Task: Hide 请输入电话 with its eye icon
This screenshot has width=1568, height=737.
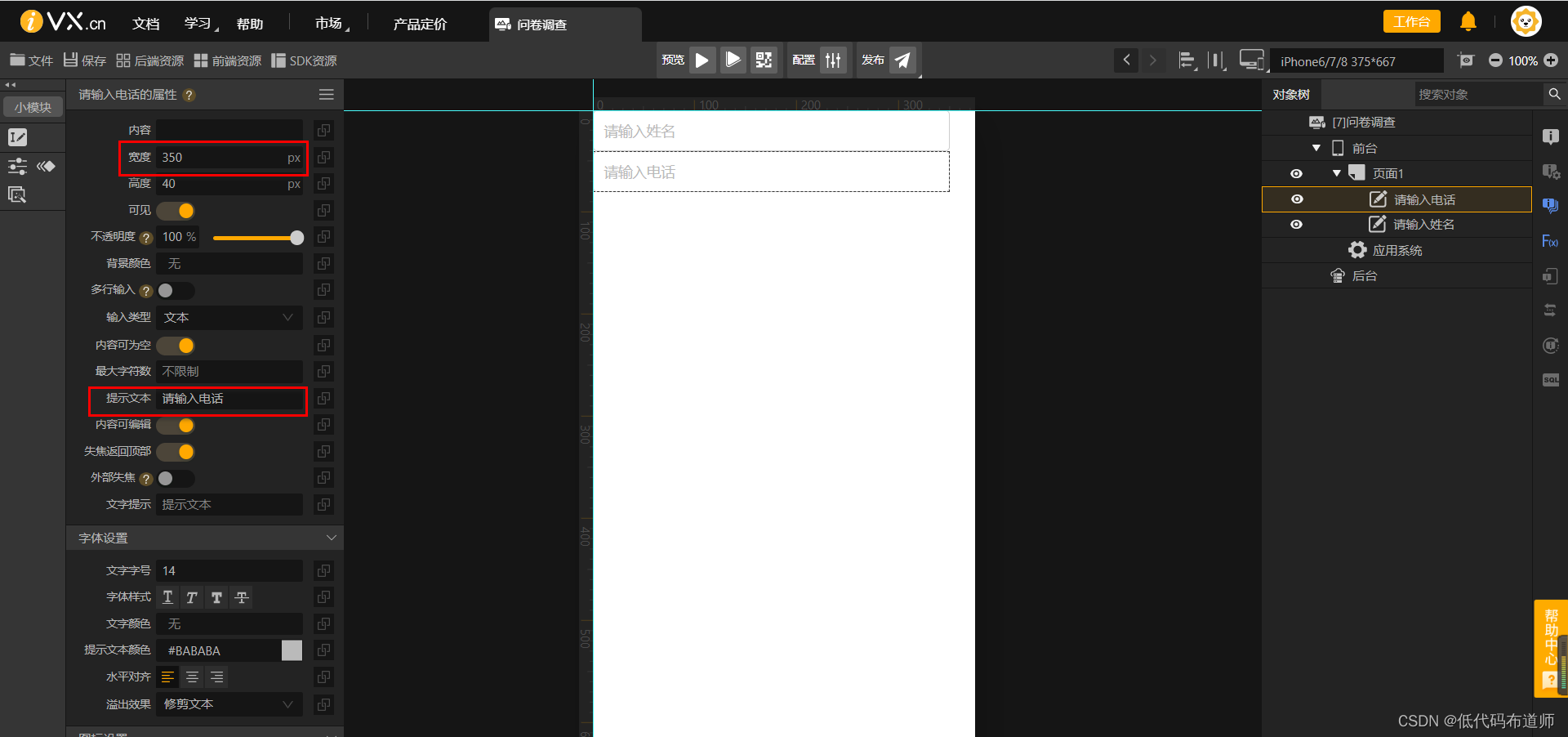Action: click(1297, 199)
